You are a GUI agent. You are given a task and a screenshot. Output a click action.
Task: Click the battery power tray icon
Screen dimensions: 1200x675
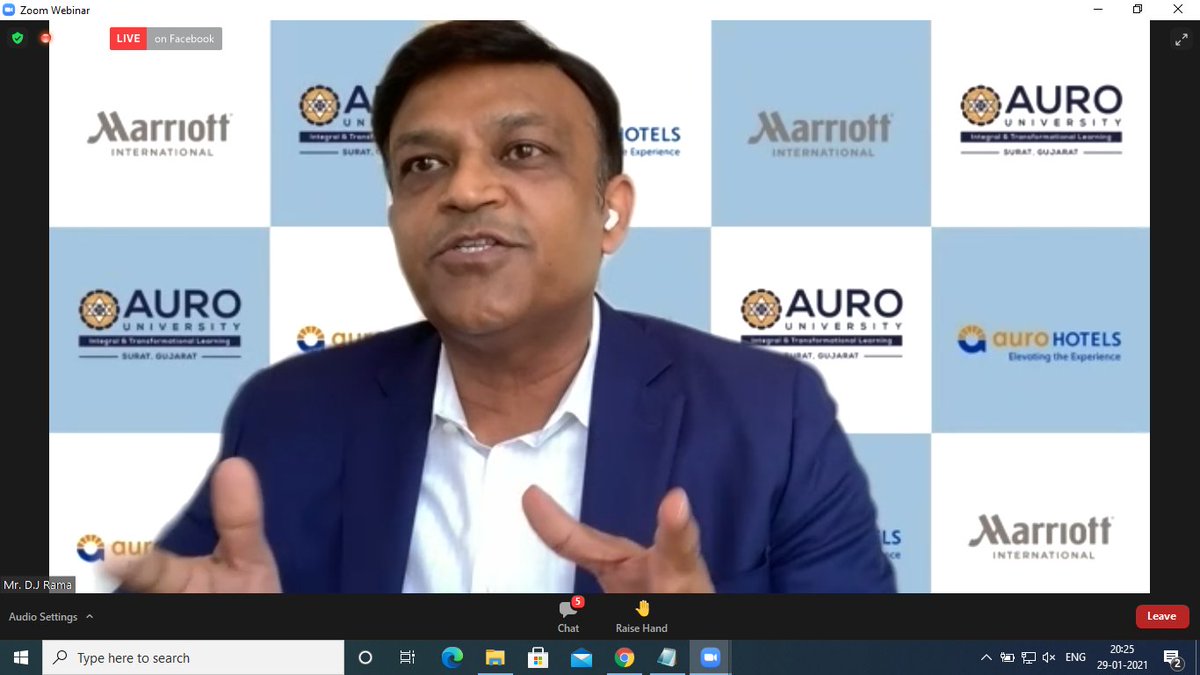[1007, 657]
